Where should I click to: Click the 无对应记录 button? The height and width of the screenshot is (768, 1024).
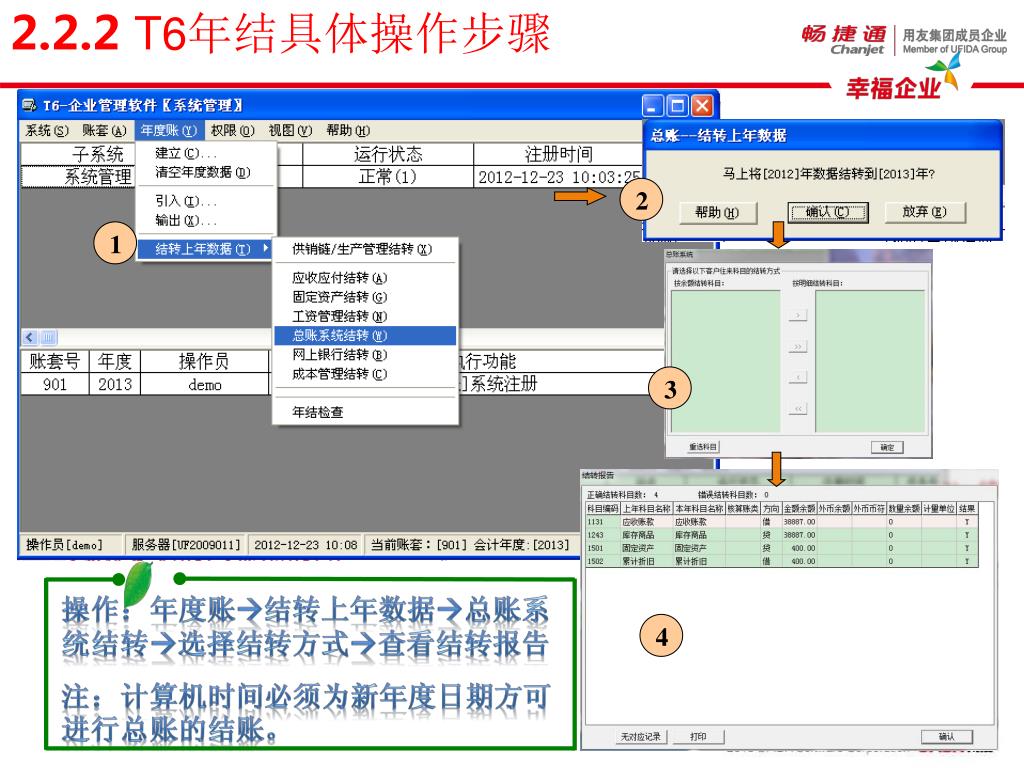640,737
